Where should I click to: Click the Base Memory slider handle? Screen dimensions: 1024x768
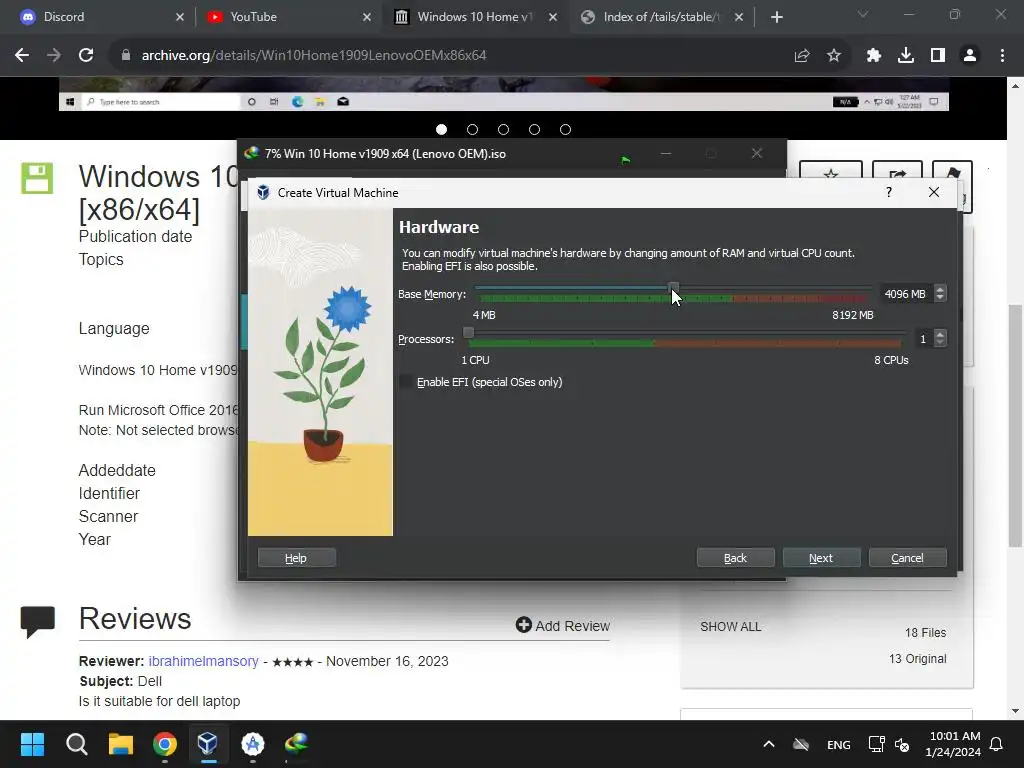pyautogui.click(x=673, y=289)
